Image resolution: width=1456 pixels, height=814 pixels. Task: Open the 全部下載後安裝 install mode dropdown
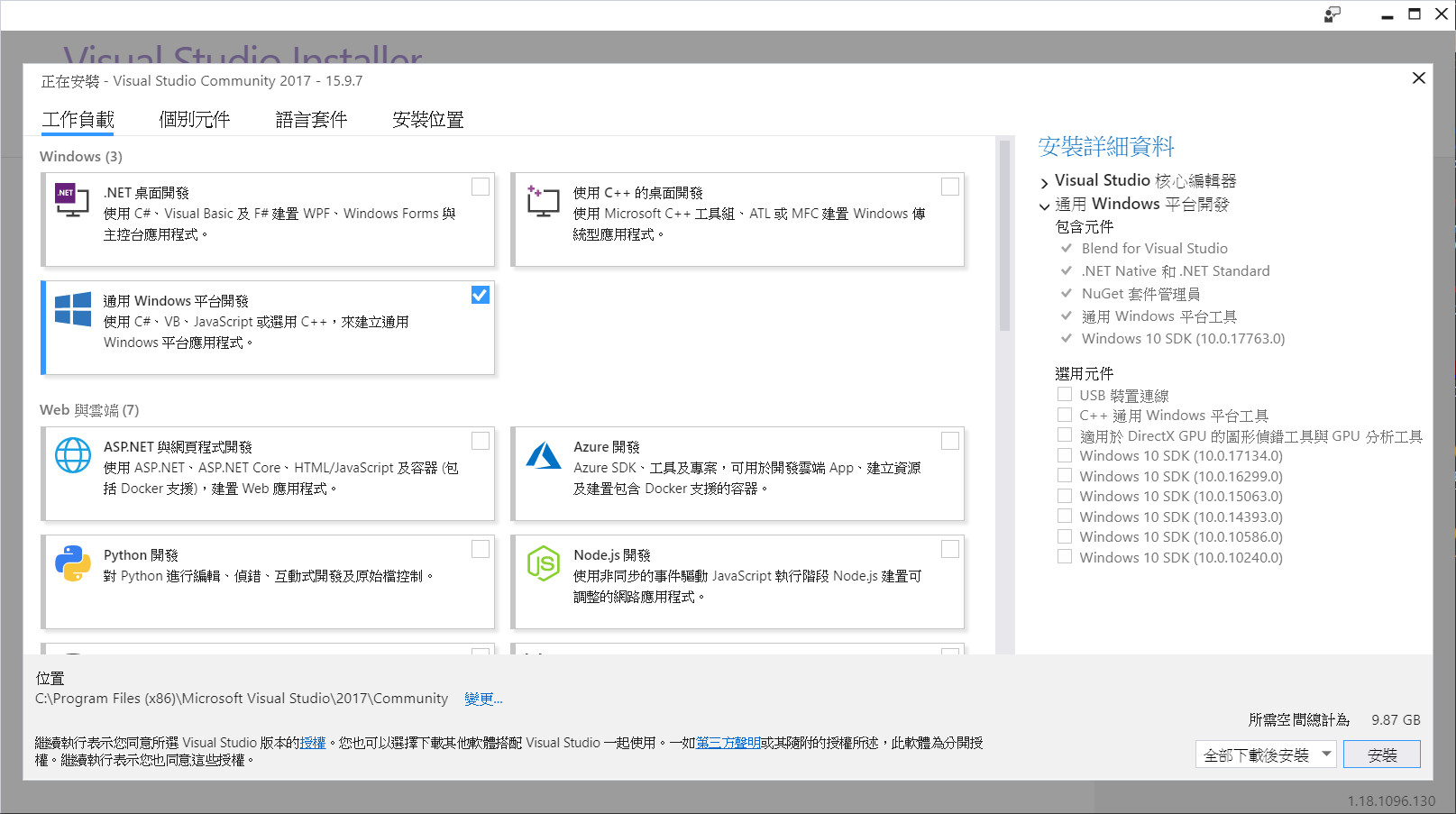click(x=1326, y=755)
